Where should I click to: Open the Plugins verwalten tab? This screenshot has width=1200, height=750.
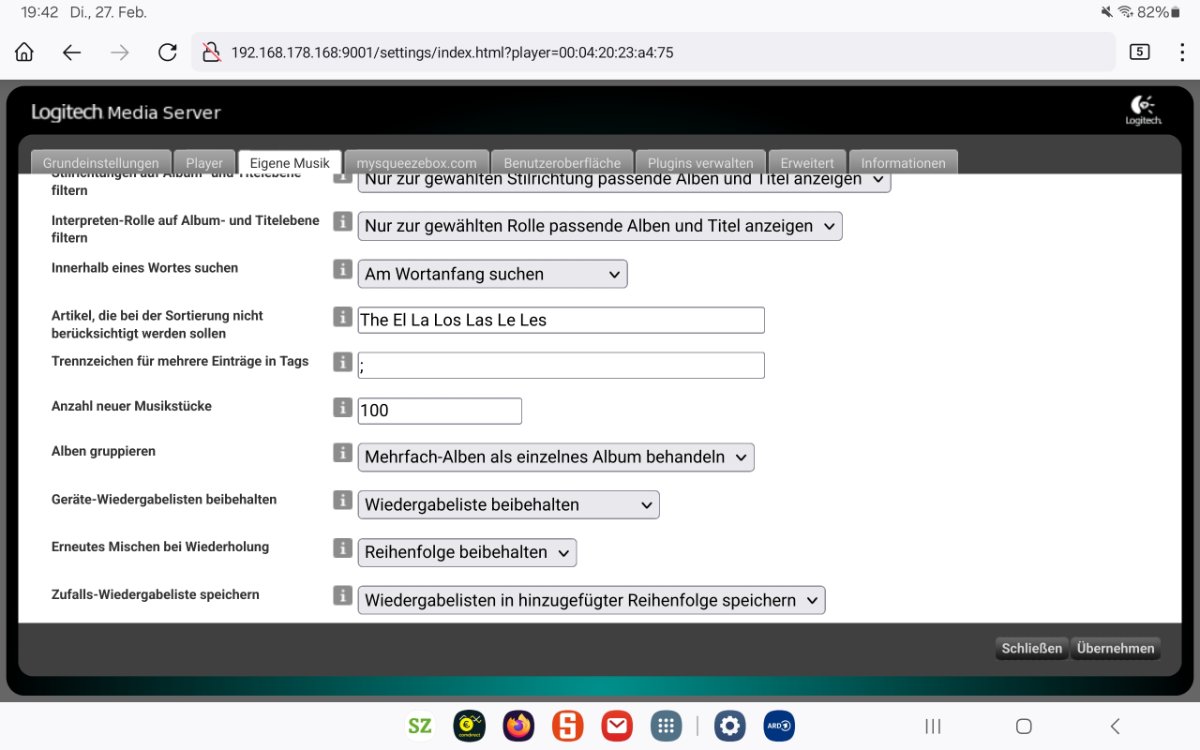coord(700,163)
